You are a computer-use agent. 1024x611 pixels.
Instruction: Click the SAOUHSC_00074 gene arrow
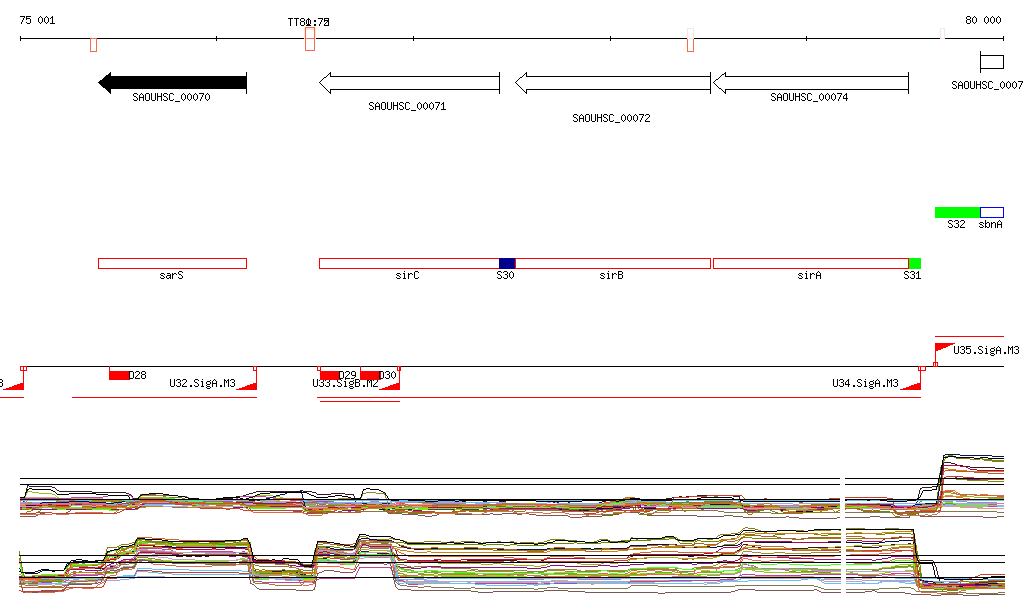tap(810, 83)
